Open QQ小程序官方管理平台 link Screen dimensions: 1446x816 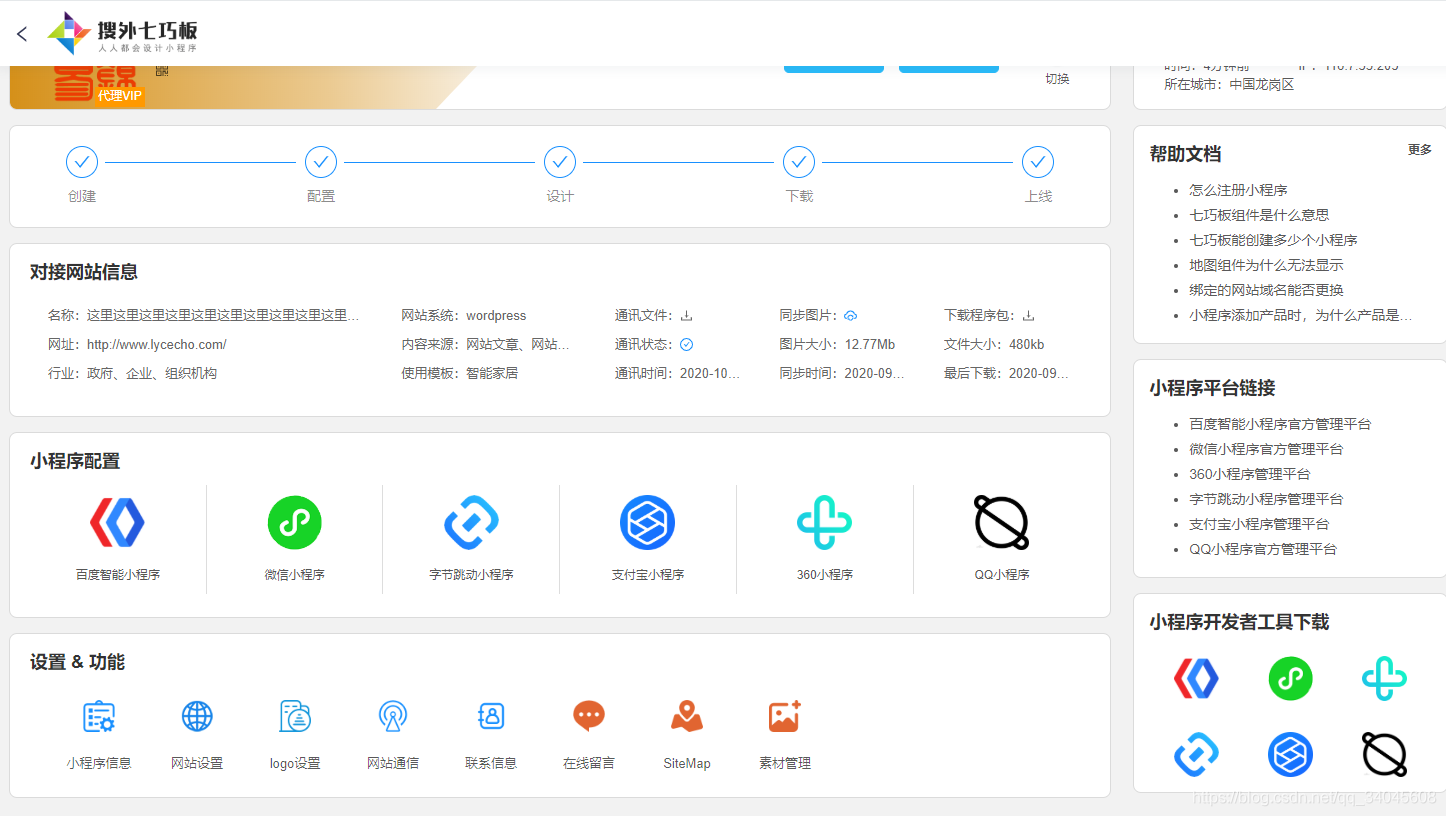[1263, 549]
